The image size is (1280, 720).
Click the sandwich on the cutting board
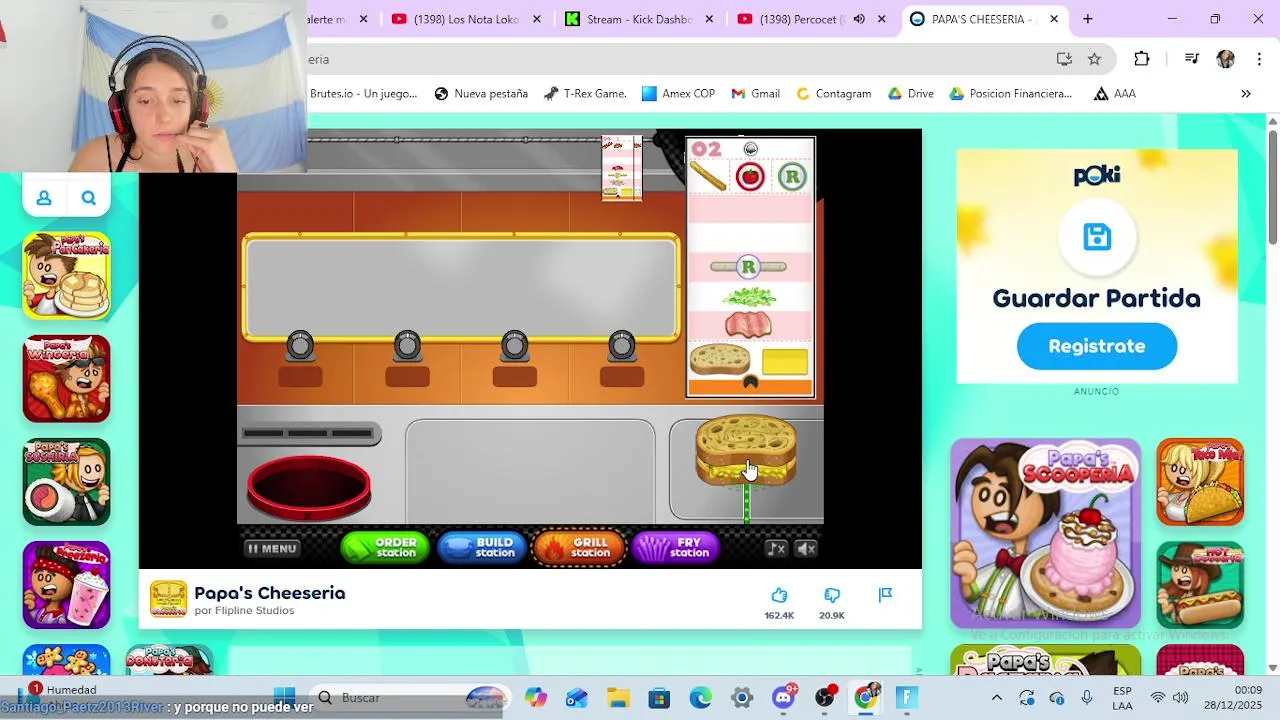pos(746,451)
